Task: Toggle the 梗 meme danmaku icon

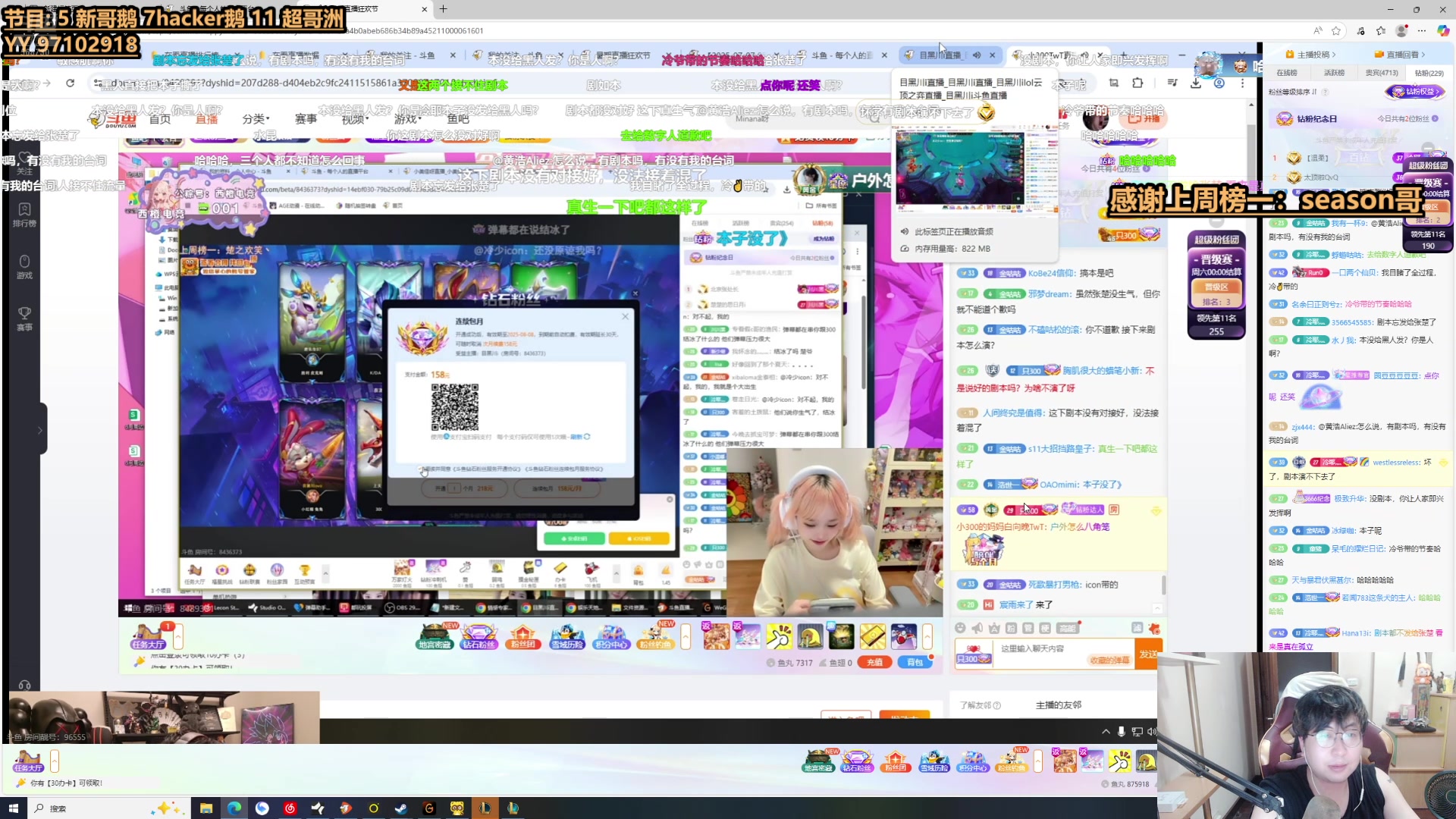Action: 1045,628
